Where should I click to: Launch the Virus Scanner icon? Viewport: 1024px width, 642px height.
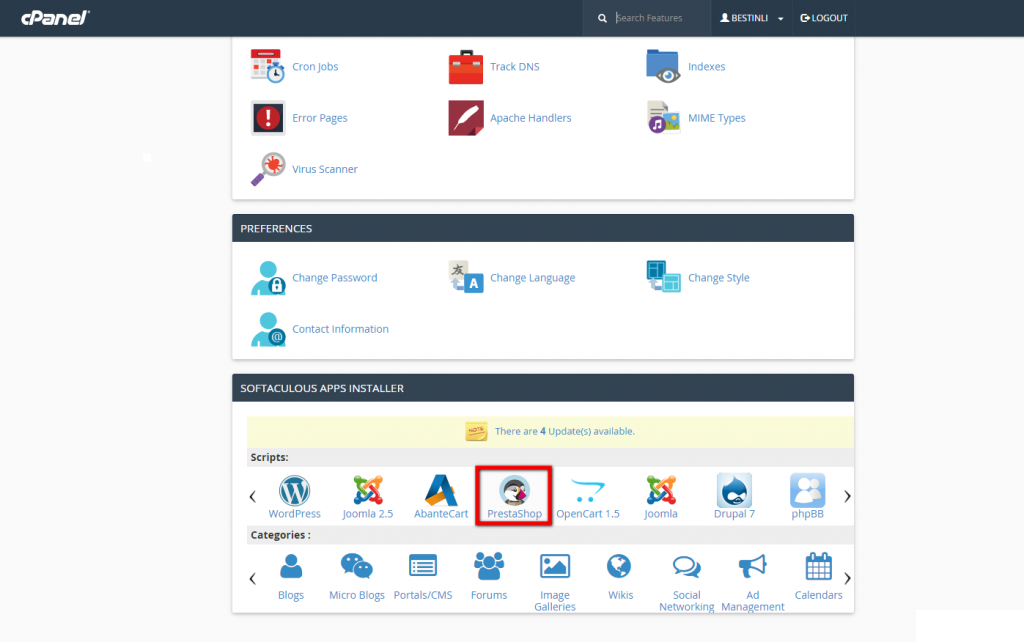tap(268, 169)
